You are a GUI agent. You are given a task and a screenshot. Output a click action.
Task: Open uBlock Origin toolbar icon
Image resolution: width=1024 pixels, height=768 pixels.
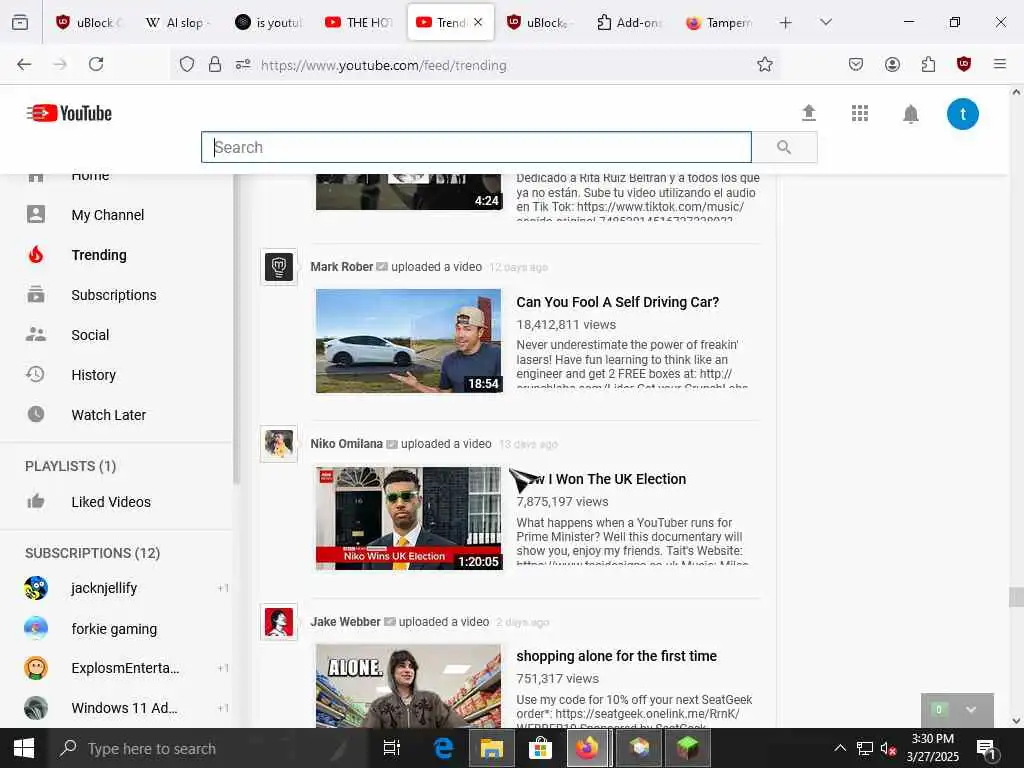point(964,64)
